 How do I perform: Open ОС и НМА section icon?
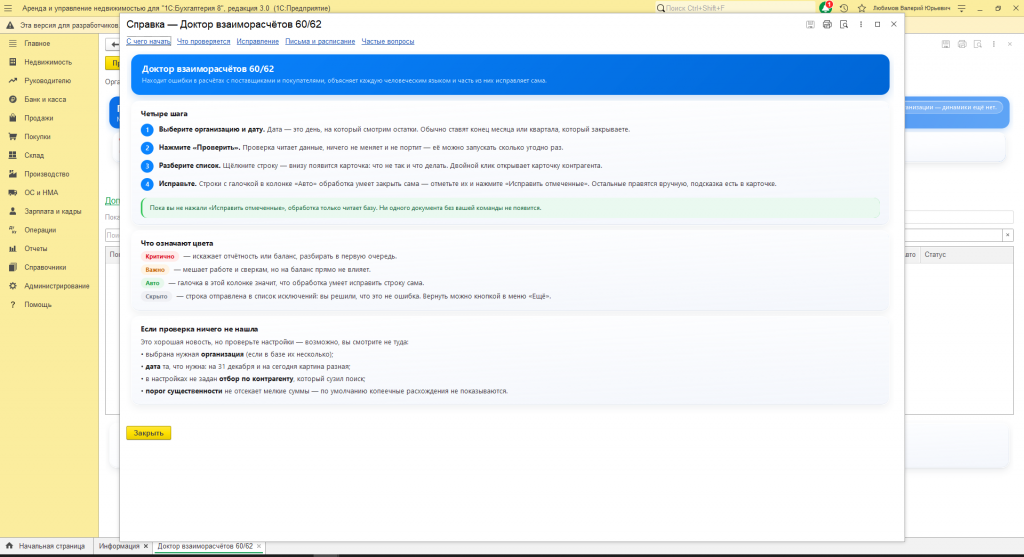pos(12,193)
